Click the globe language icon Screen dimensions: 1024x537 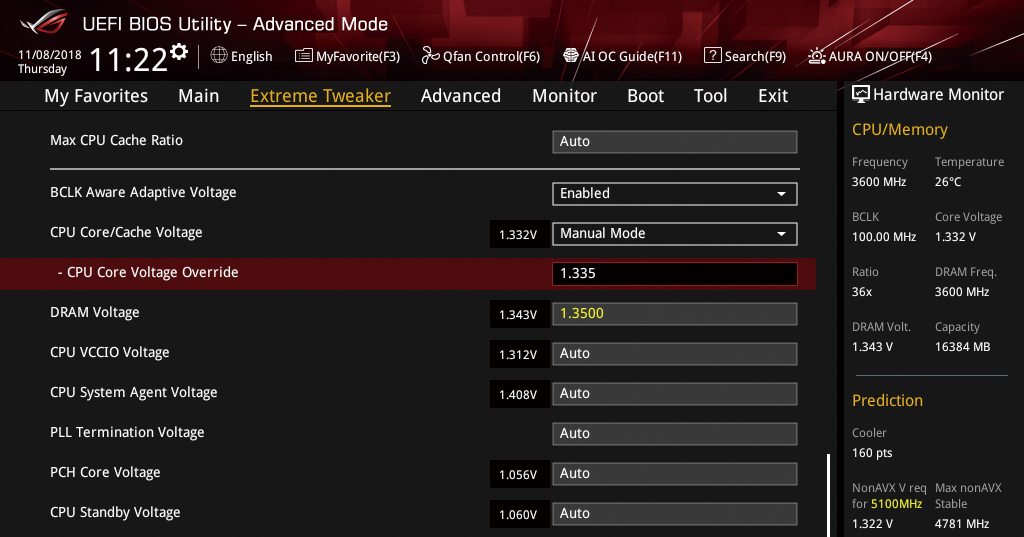click(219, 56)
